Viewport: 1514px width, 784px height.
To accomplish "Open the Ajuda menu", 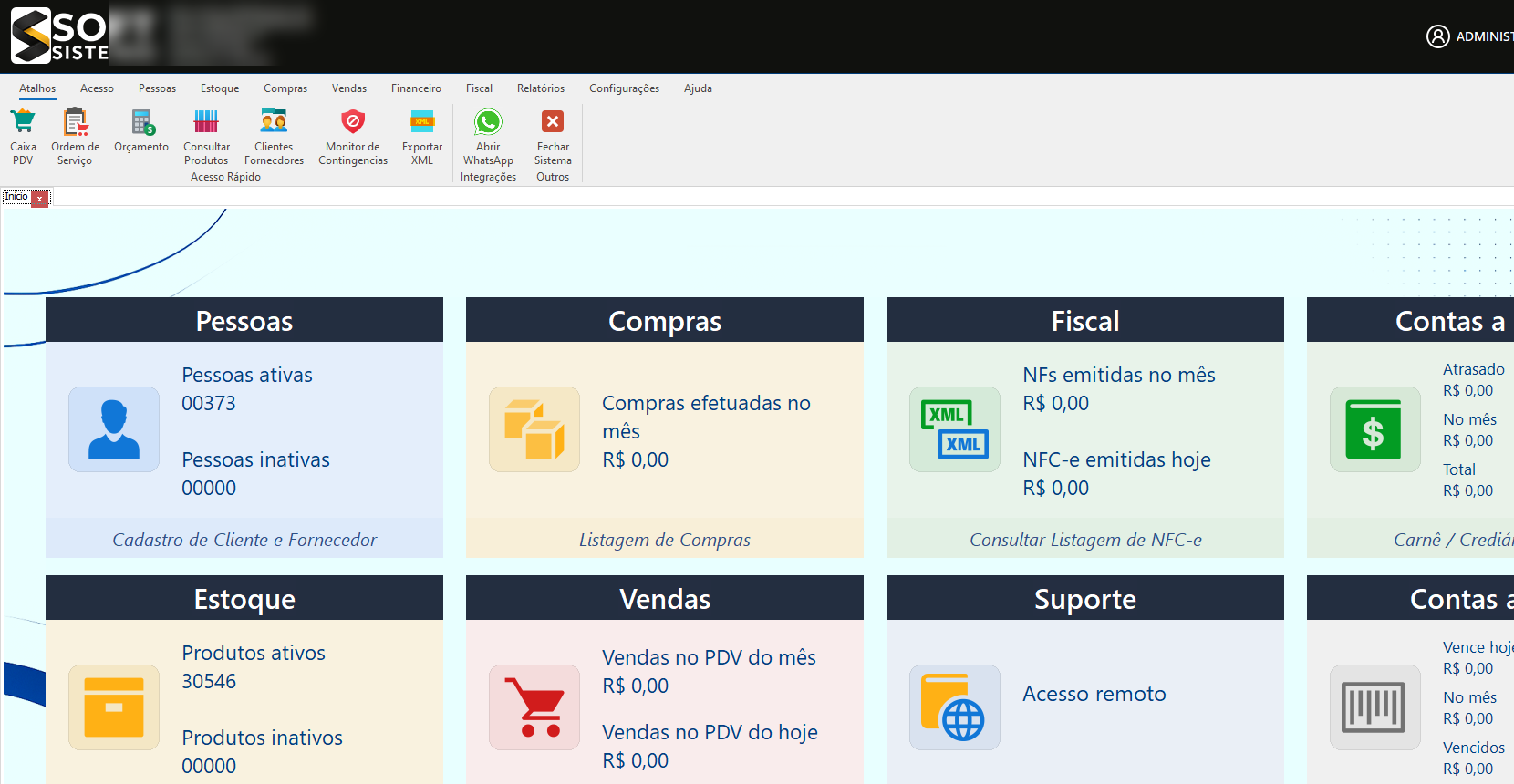I will (x=698, y=88).
